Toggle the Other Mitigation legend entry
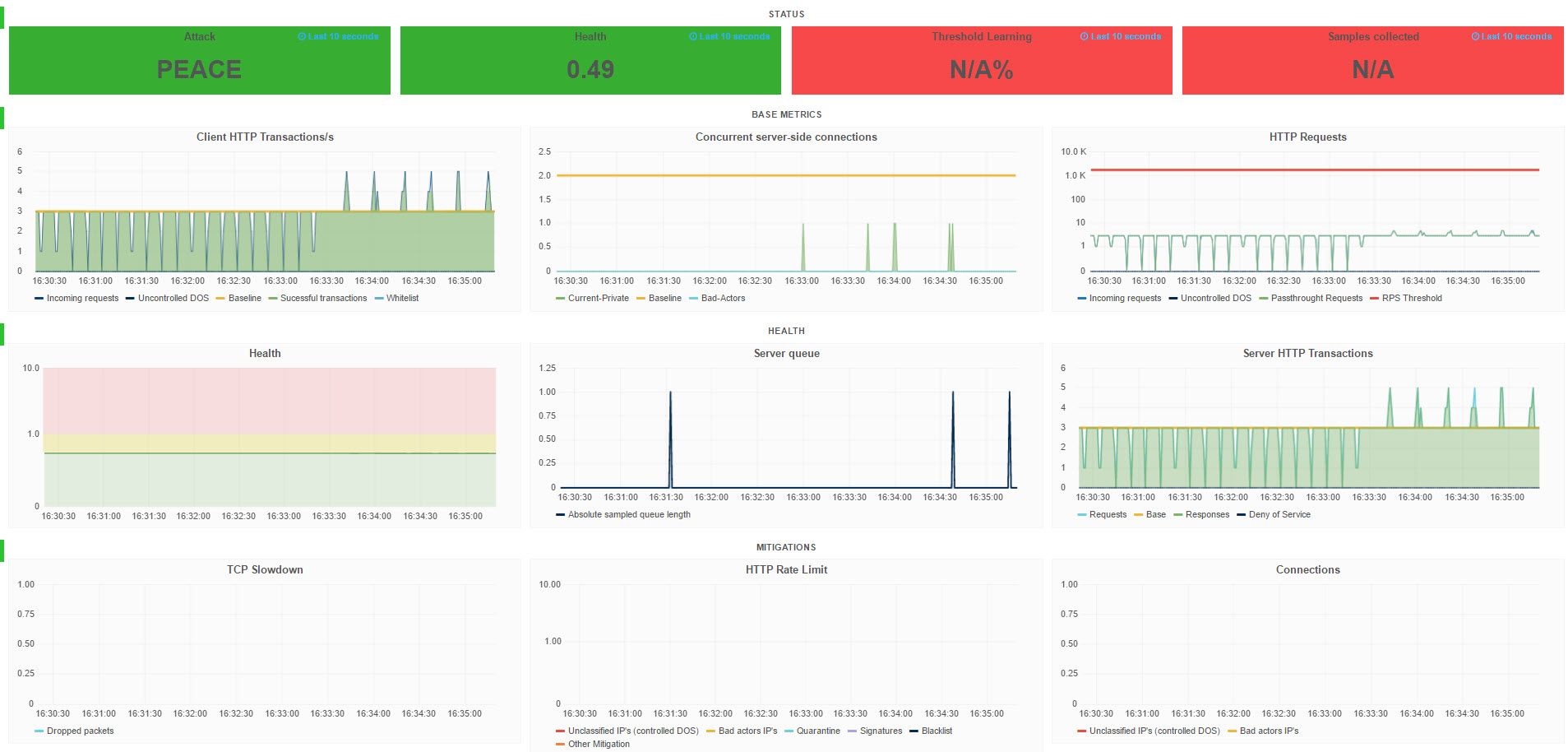 pyautogui.click(x=599, y=745)
